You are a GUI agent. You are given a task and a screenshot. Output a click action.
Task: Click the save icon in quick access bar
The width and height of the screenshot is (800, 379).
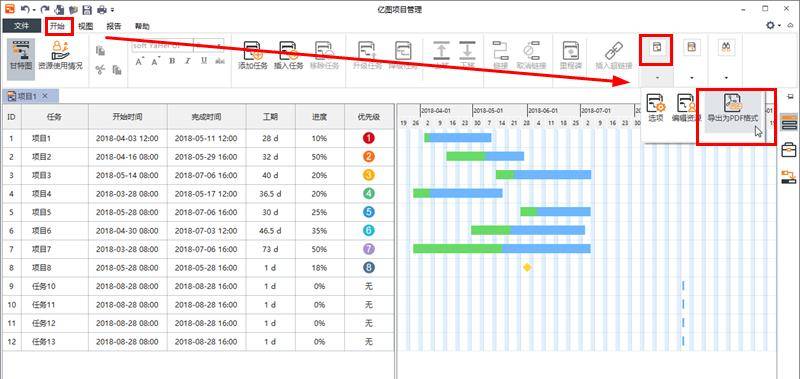(86, 9)
